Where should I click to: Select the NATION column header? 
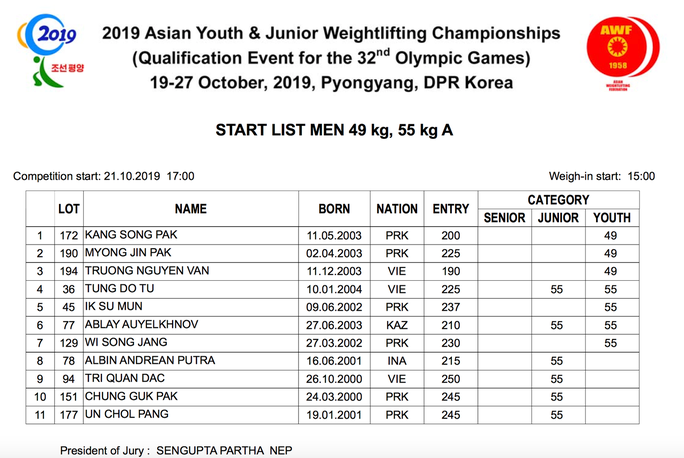click(397, 209)
